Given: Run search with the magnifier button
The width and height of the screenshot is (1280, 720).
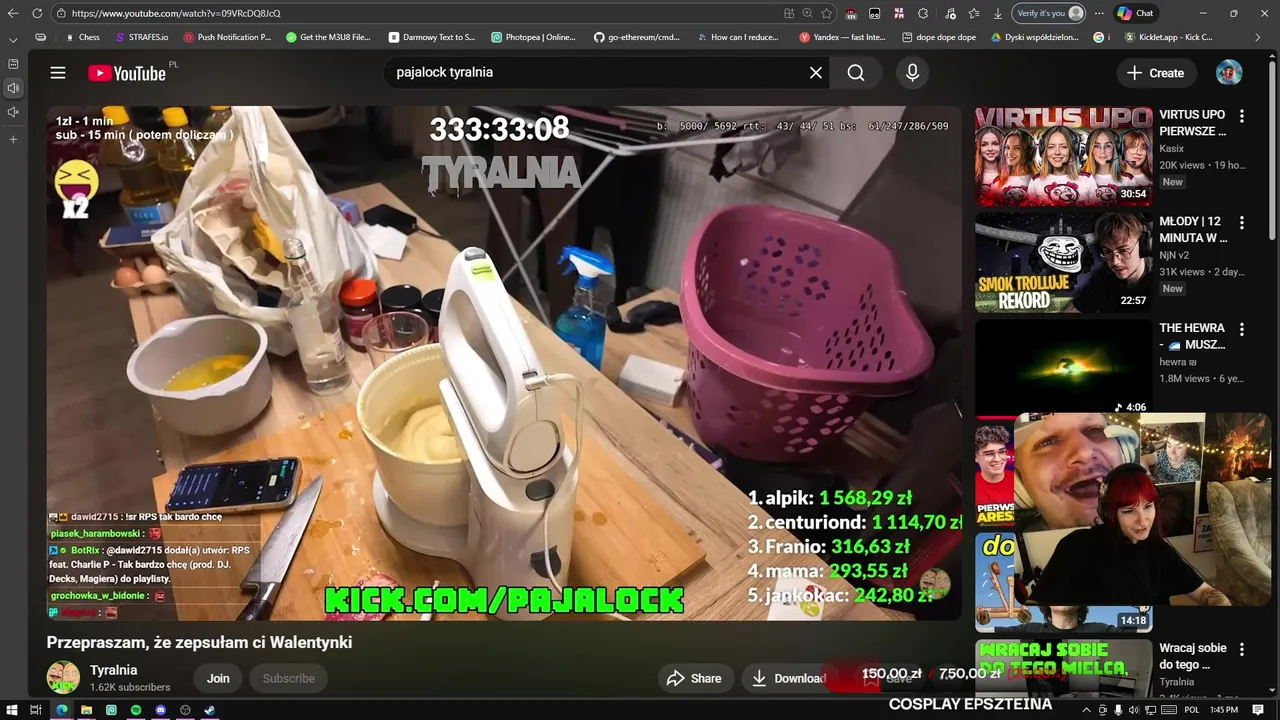Looking at the screenshot, I should point(856,73).
